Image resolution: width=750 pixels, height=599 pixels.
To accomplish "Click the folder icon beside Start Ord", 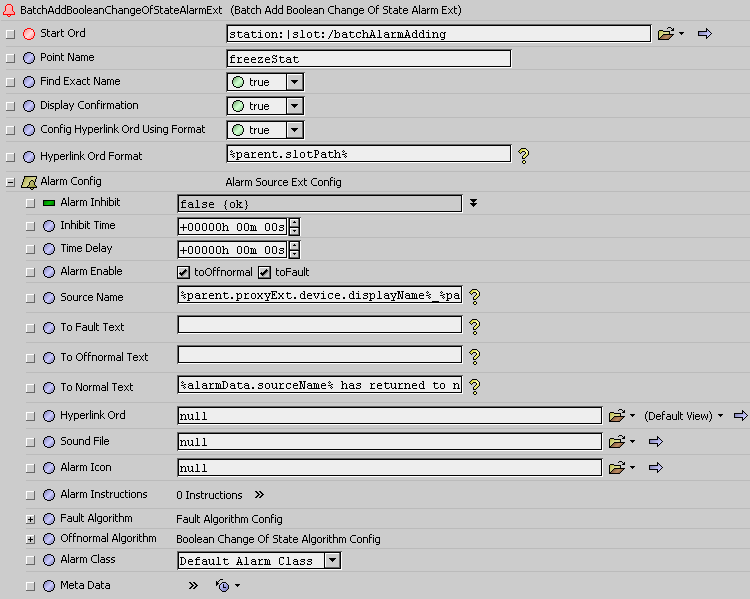I will click(x=666, y=34).
